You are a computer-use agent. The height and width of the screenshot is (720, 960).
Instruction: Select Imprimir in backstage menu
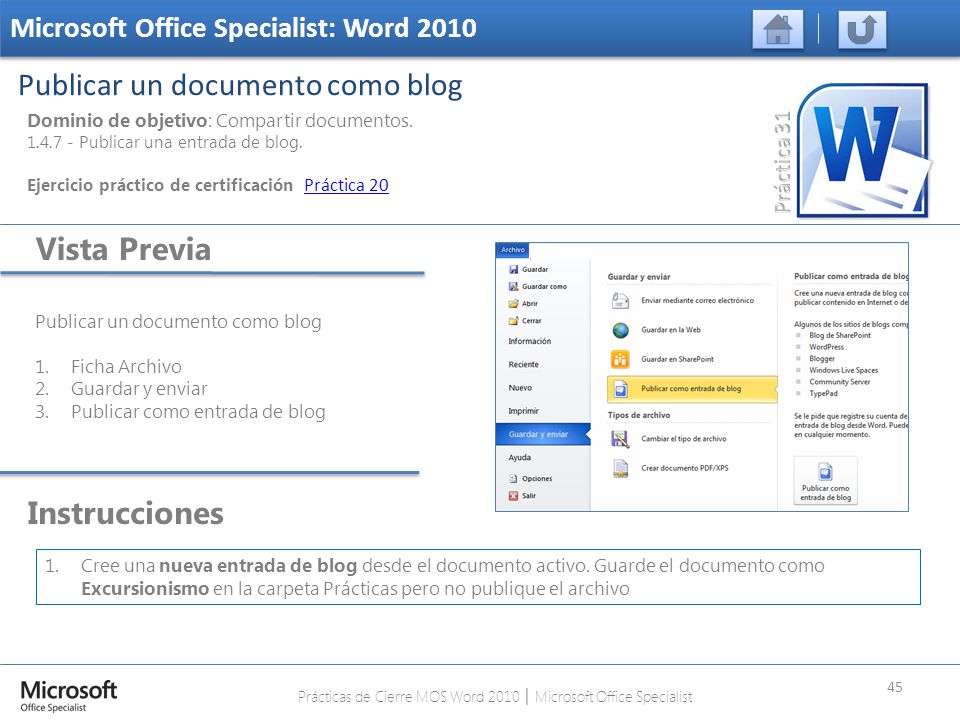point(523,411)
